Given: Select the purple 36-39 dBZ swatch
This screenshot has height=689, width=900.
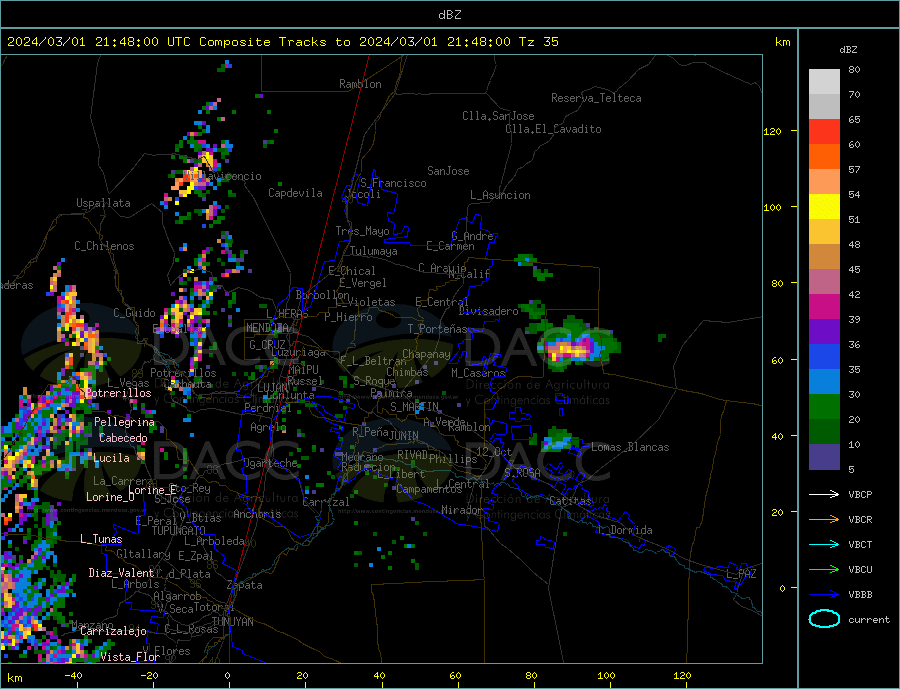Looking at the screenshot, I should 824,332.
